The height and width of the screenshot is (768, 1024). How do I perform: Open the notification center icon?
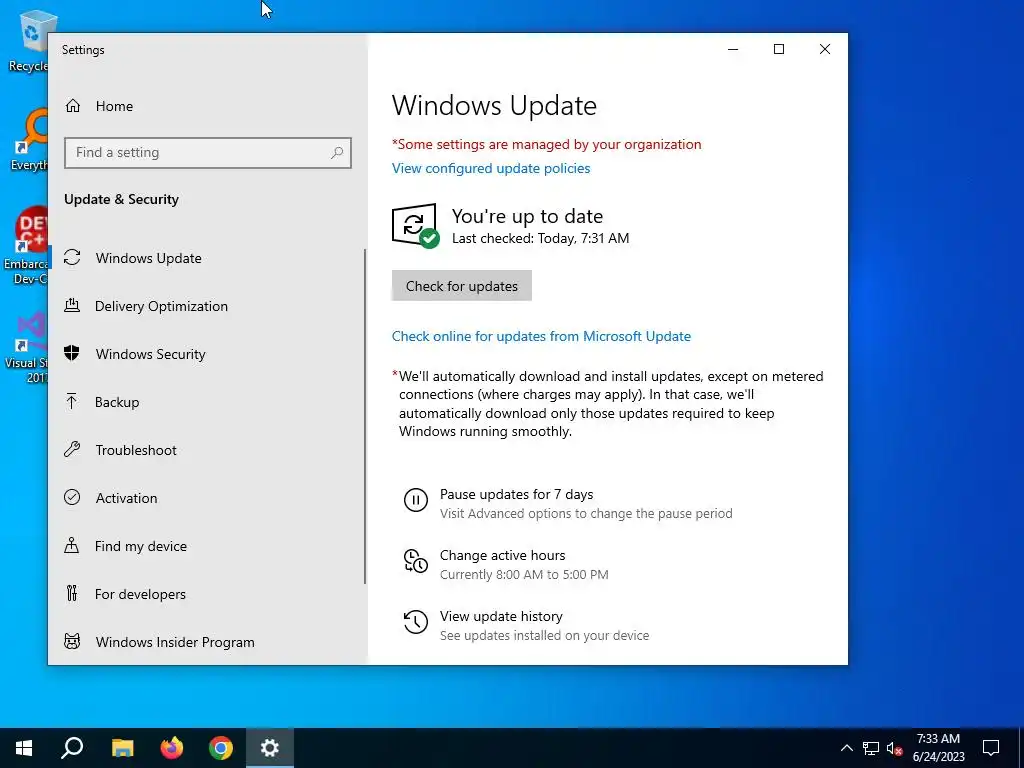click(991, 748)
